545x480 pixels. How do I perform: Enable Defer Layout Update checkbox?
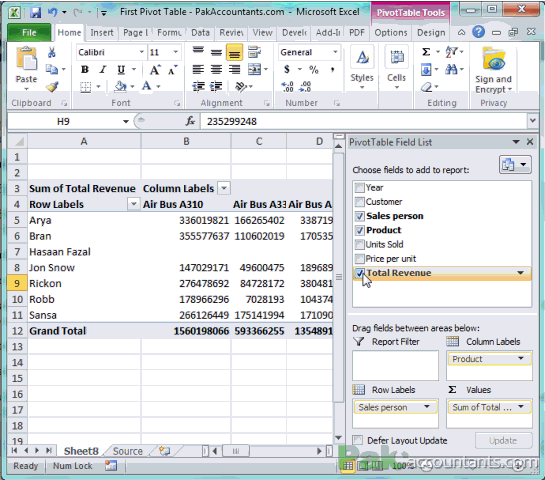coord(357,440)
